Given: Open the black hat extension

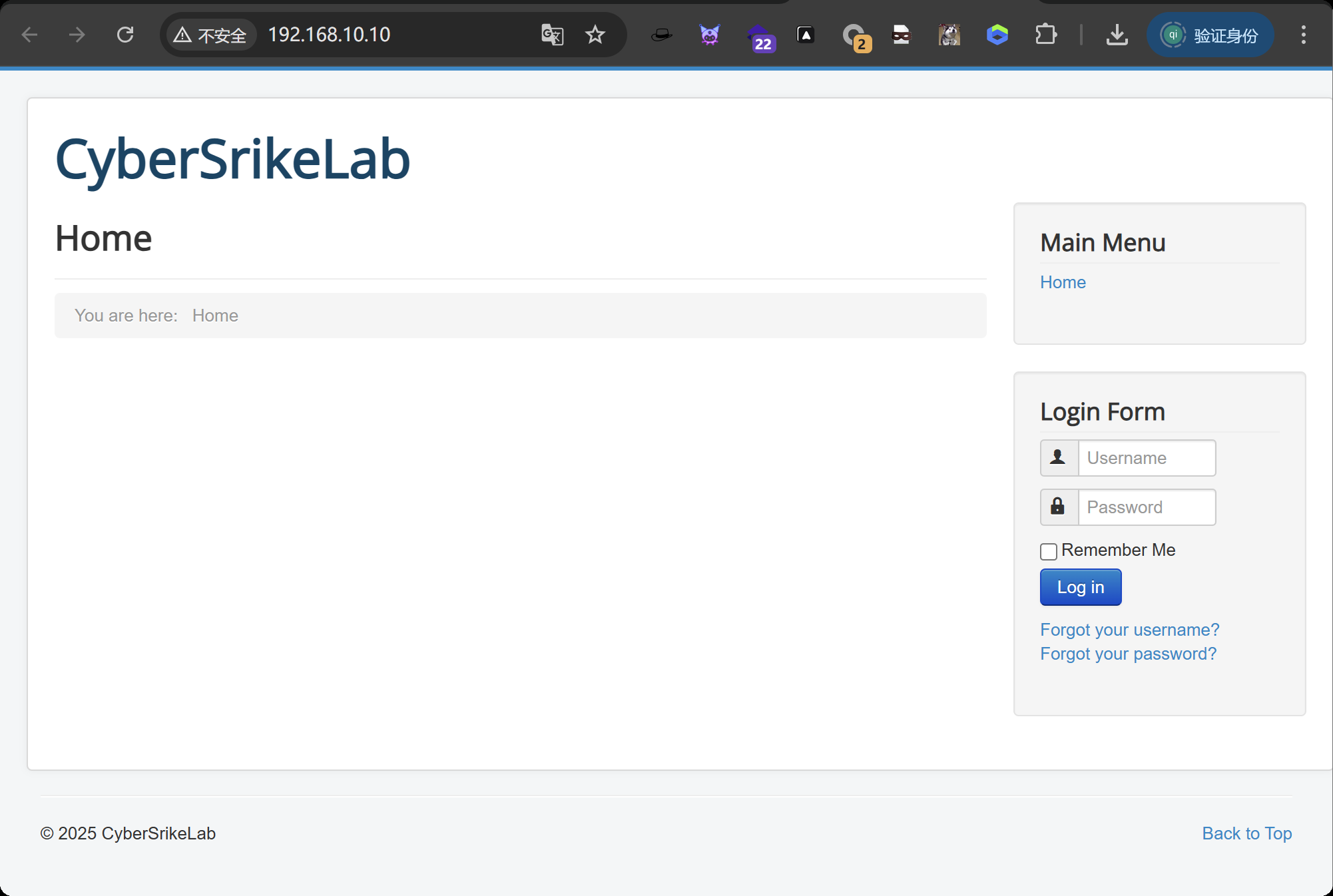Looking at the screenshot, I should [x=661, y=35].
